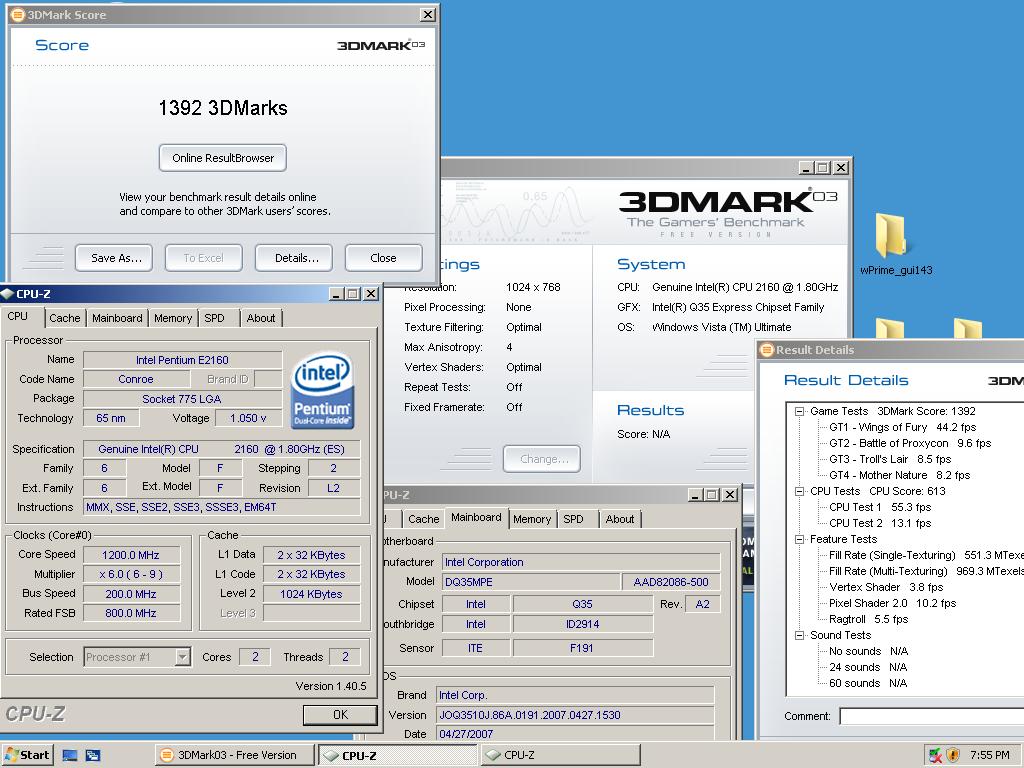Open the wPrime_gui143 folder on desktop

point(895,244)
